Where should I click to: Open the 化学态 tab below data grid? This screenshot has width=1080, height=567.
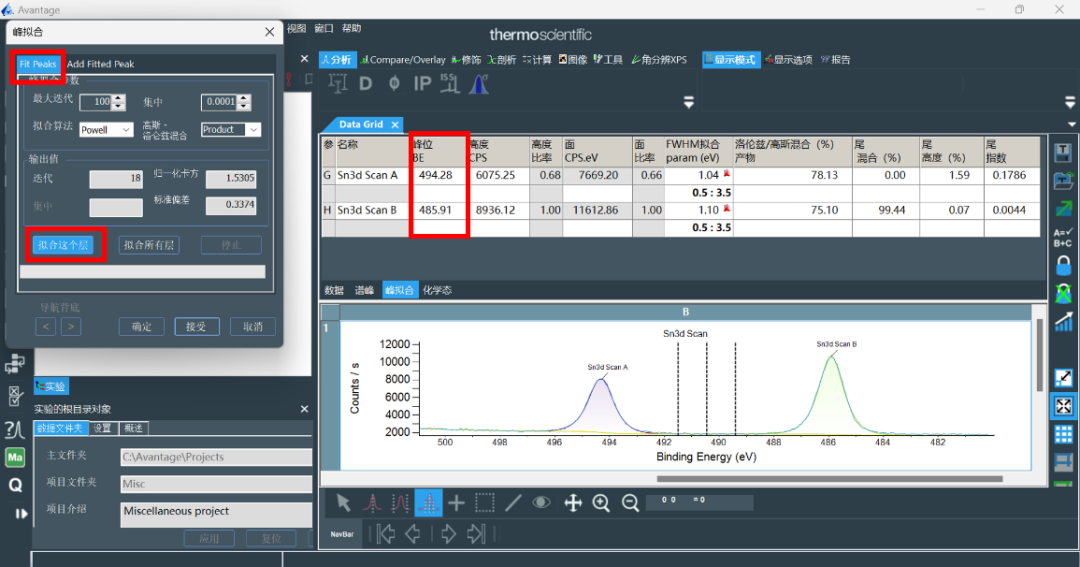pos(437,291)
